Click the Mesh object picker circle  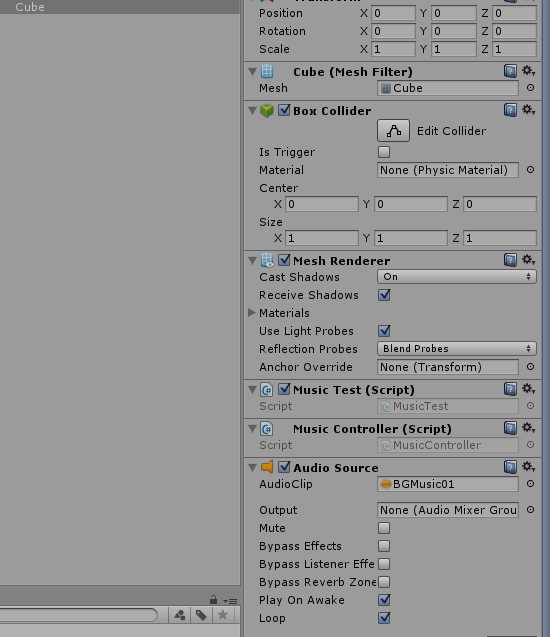click(x=531, y=88)
